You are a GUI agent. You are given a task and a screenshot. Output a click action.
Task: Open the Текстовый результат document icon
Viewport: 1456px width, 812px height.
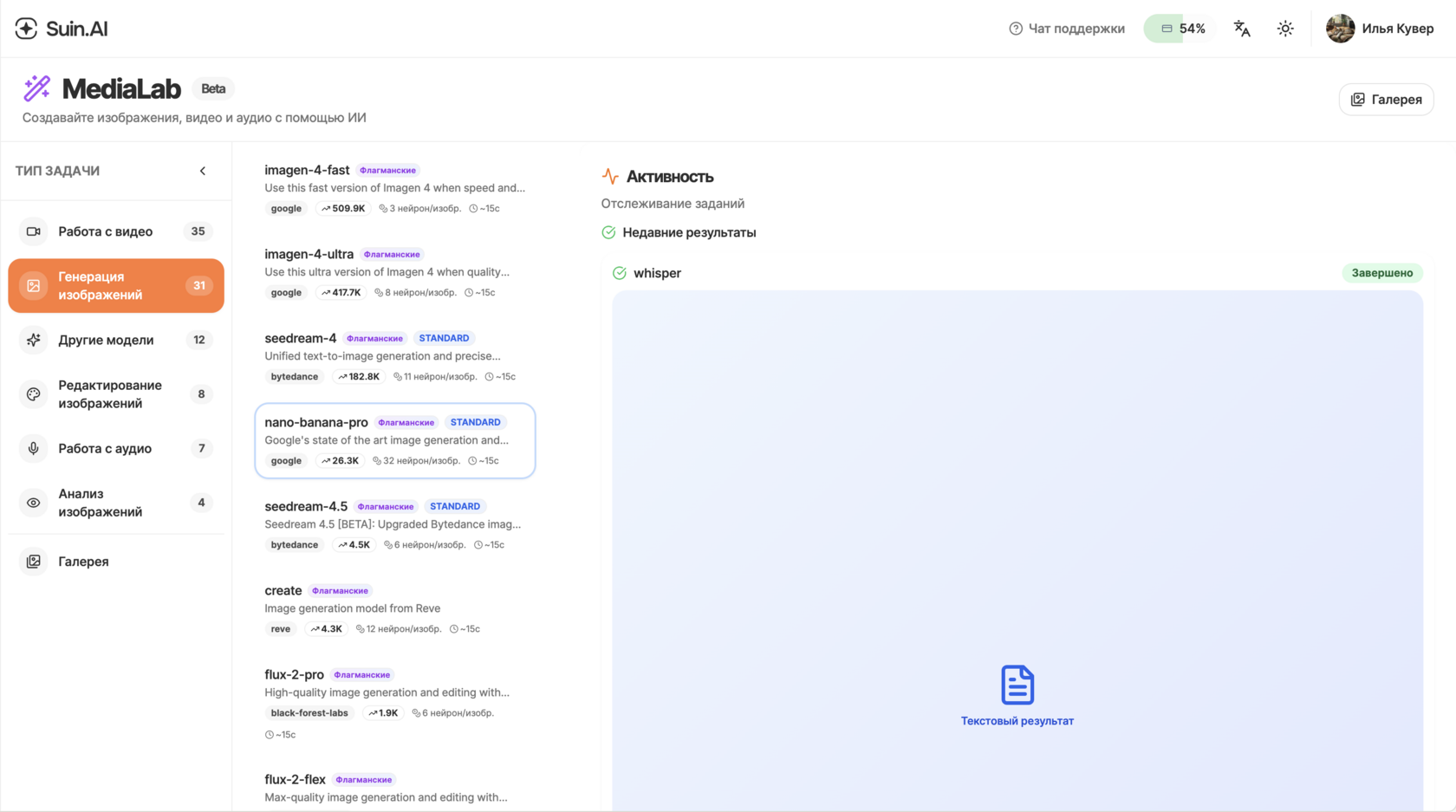(x=1017, y=685)
